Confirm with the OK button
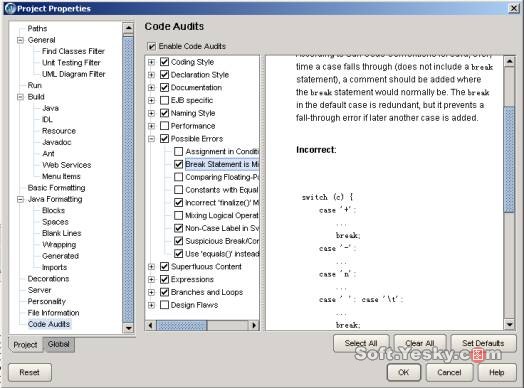 point(404,372)
